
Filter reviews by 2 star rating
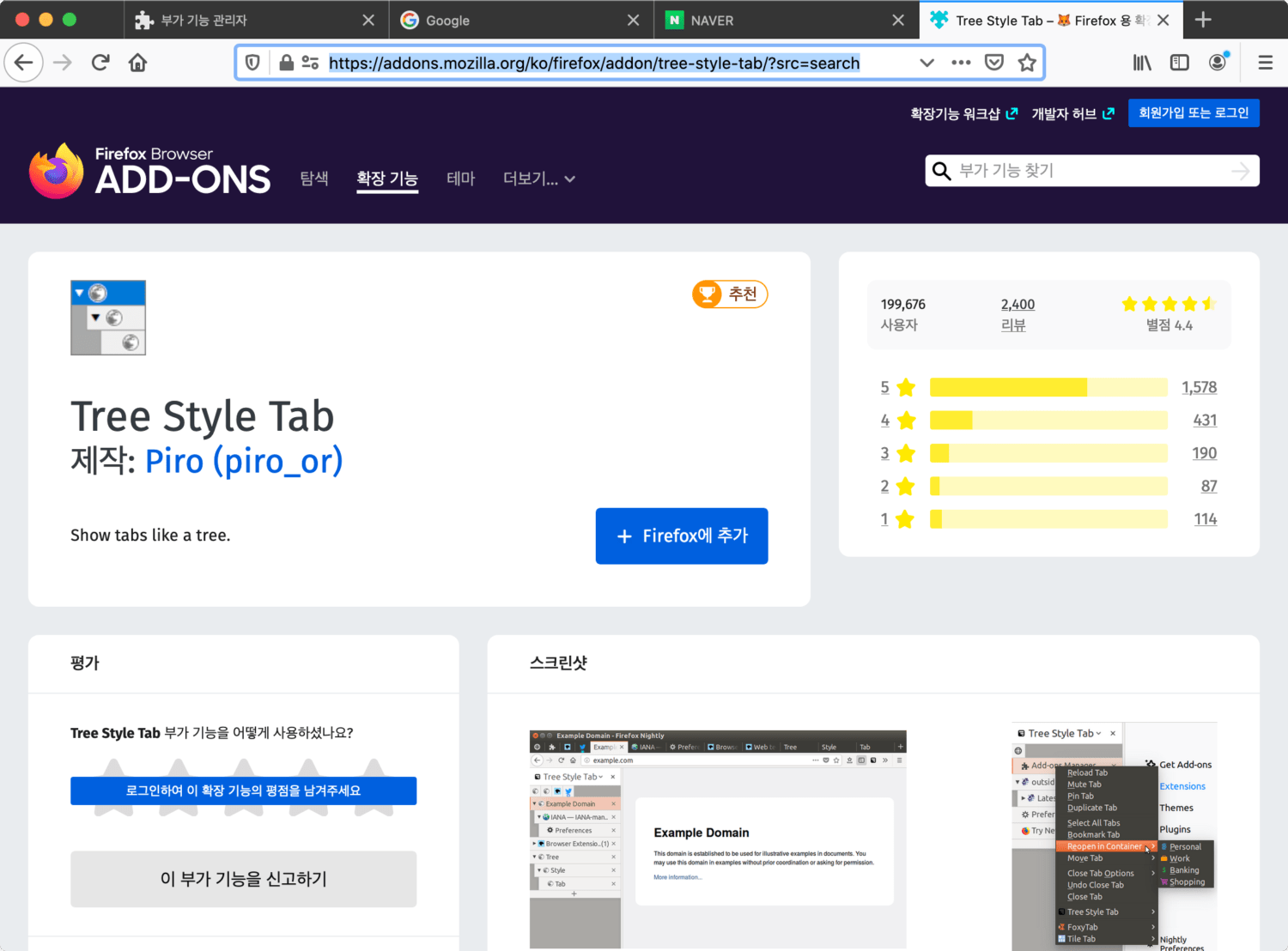point(897,487)
